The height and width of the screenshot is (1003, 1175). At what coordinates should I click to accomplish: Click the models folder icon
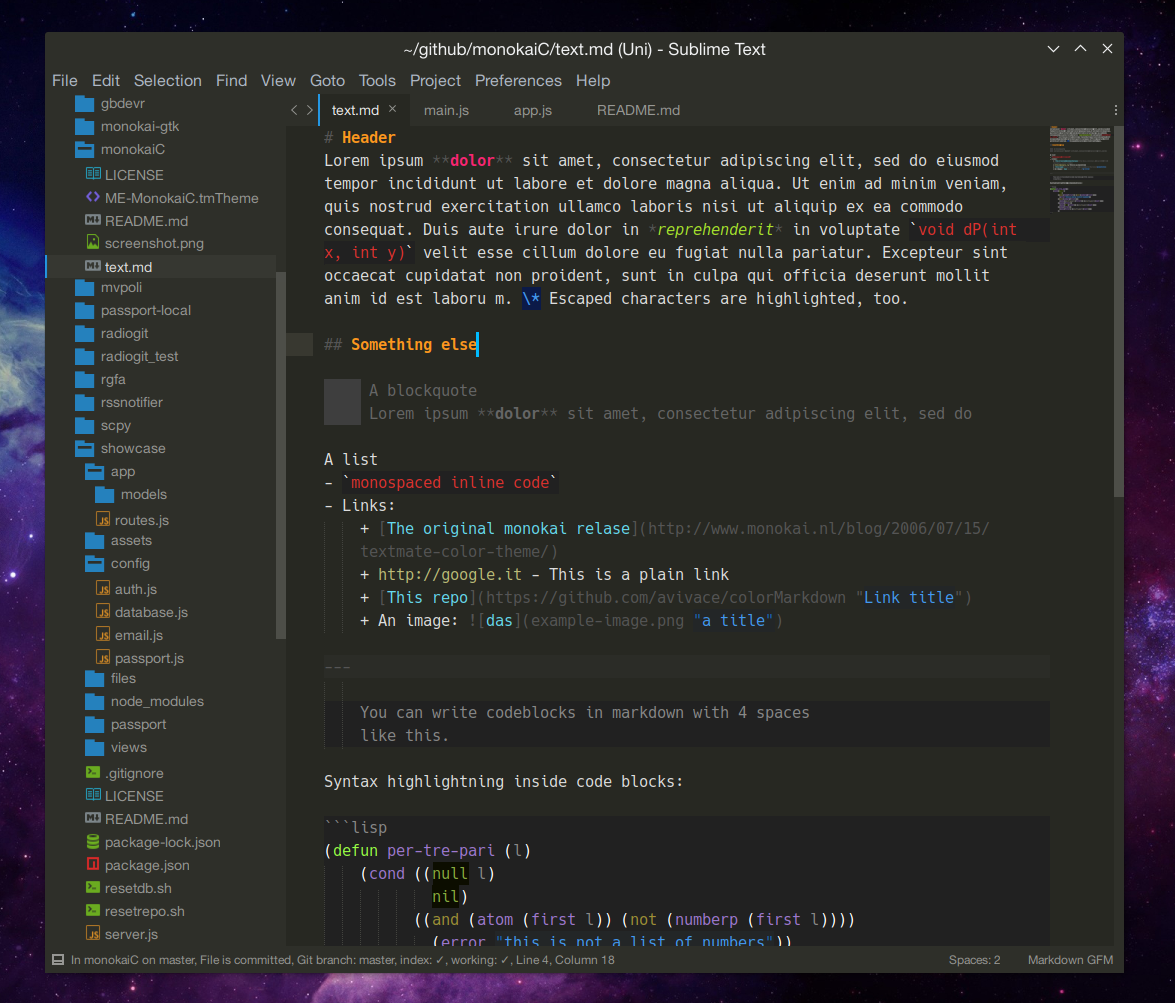(x=104, y=495)
